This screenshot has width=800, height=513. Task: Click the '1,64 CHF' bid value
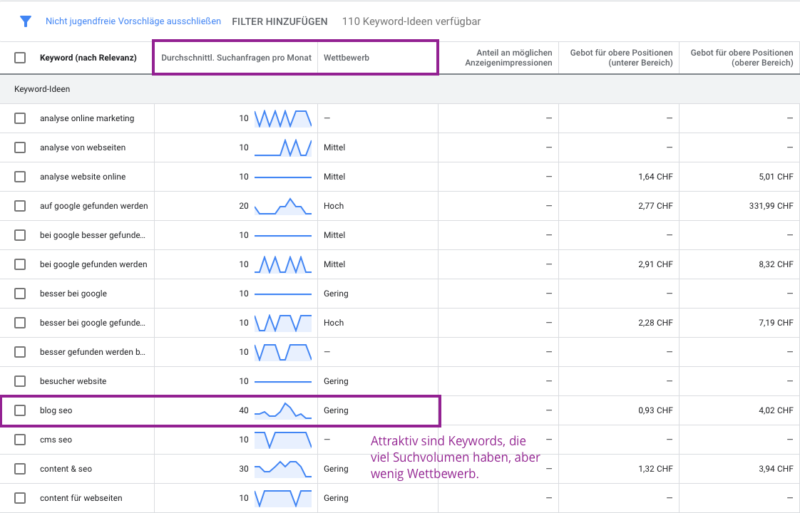(x=656, y=177)
